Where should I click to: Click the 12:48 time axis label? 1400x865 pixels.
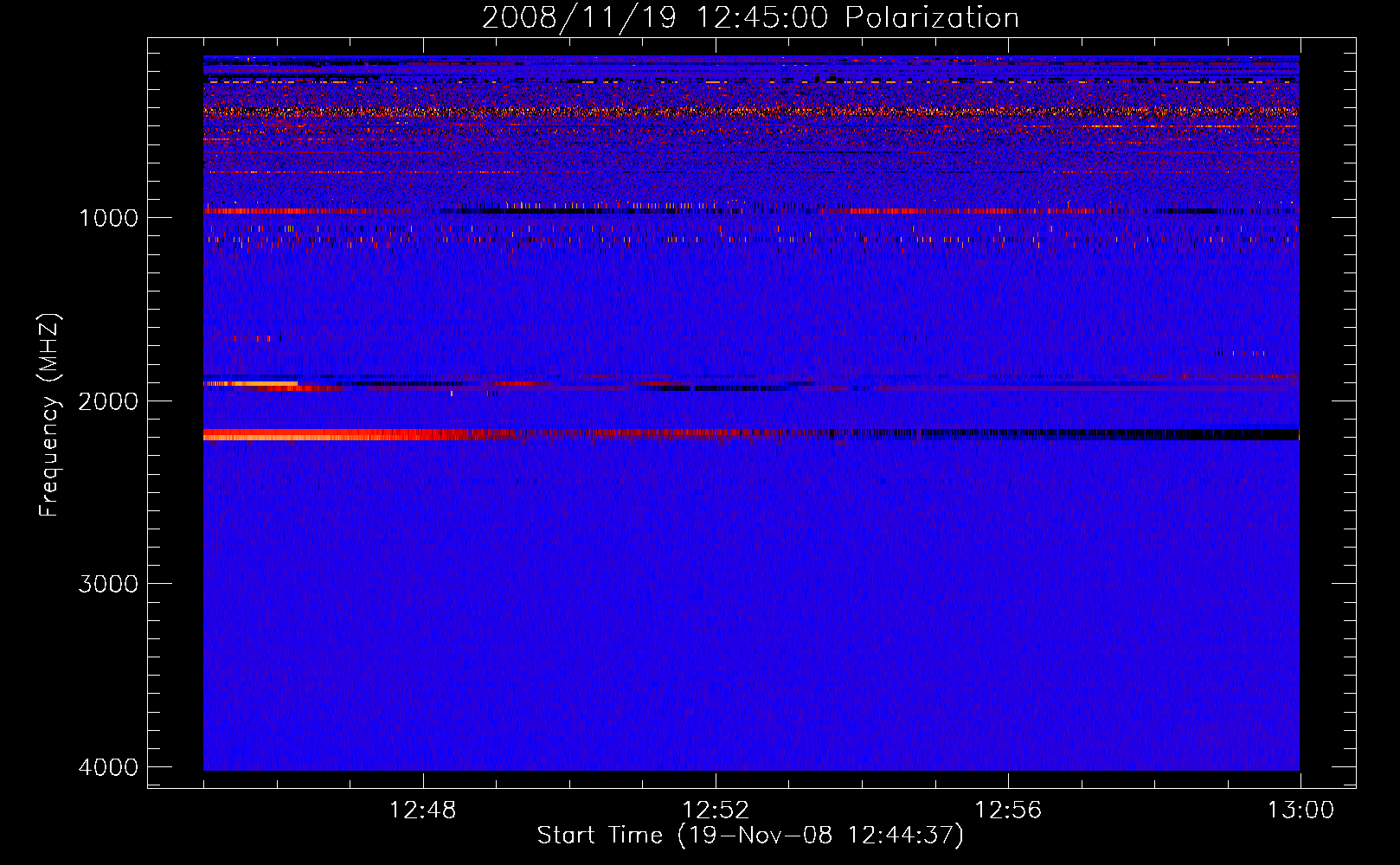pyautogui.click(x=423, y=811)
